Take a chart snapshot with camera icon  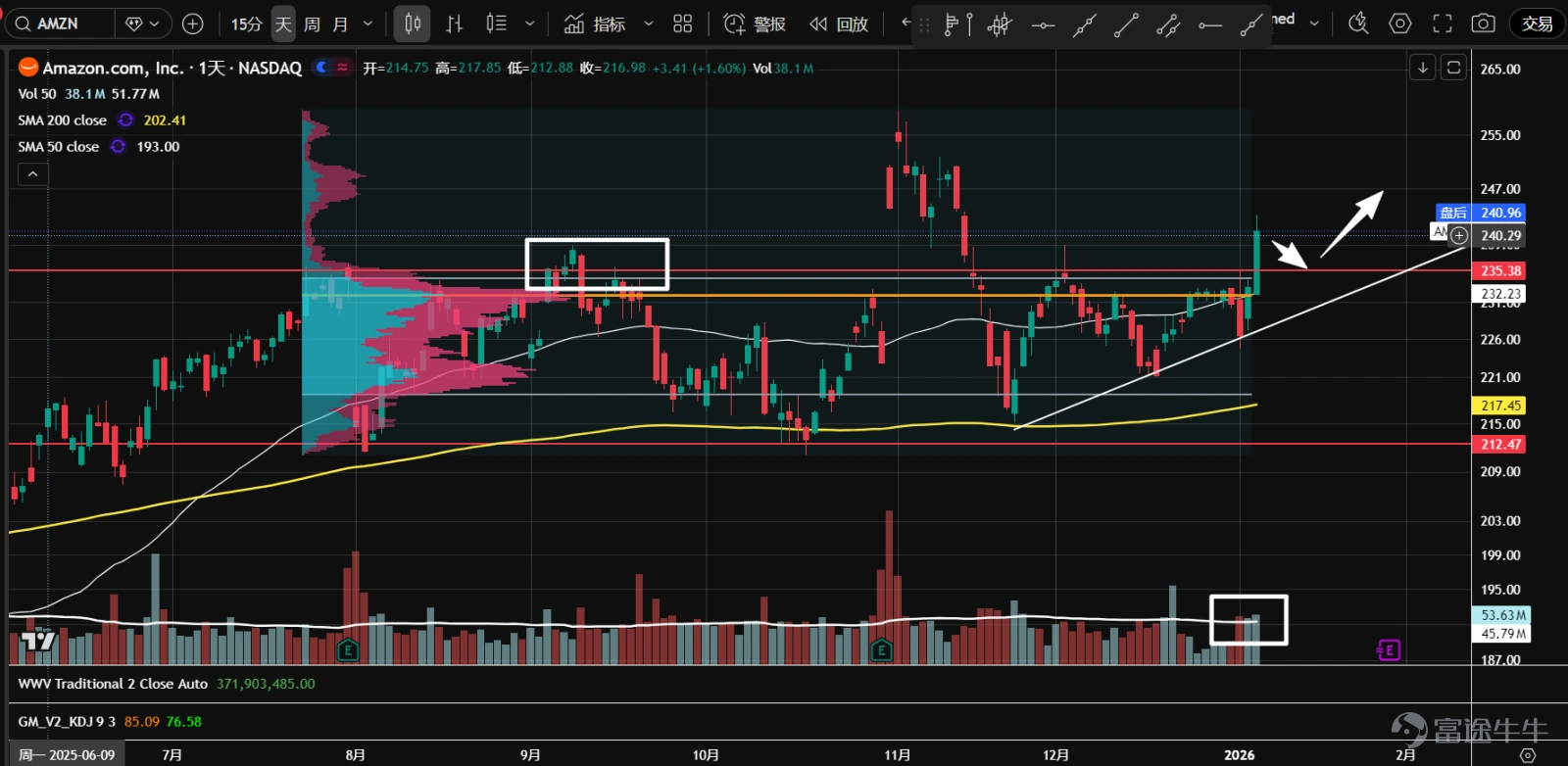click(1484, 24)
